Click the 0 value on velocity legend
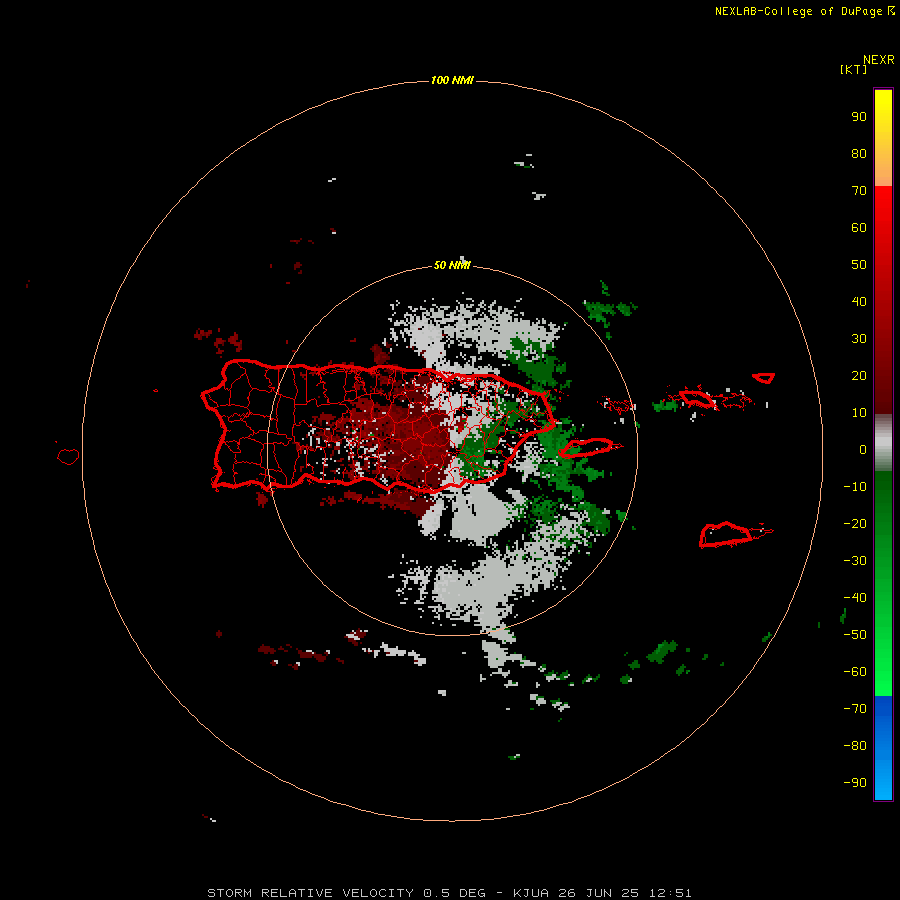900x900 pixels. [x=863, y=450]
